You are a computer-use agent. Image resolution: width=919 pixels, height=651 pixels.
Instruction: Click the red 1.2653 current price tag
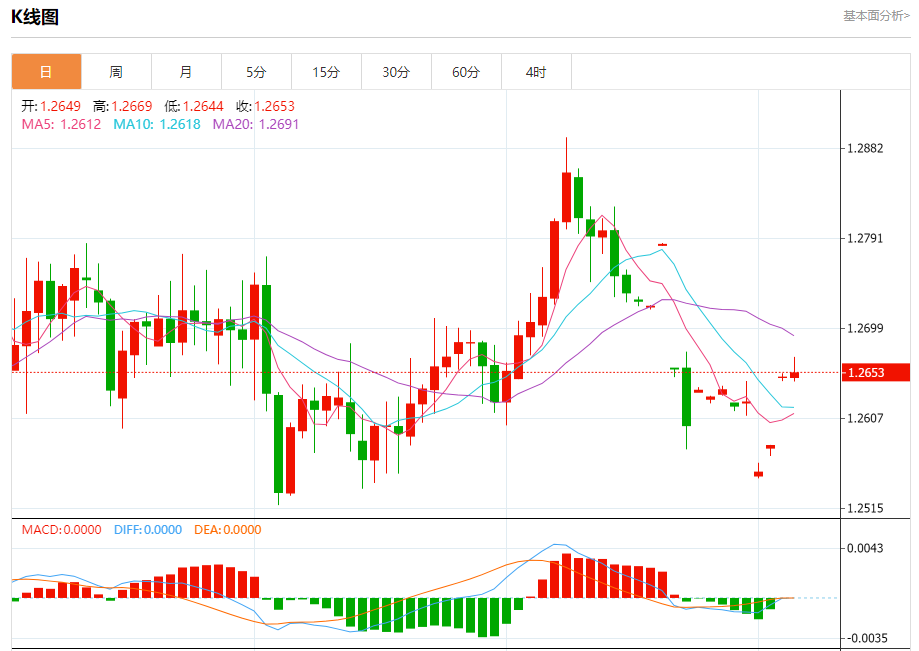pyautogui.click(x=876, y=373)
